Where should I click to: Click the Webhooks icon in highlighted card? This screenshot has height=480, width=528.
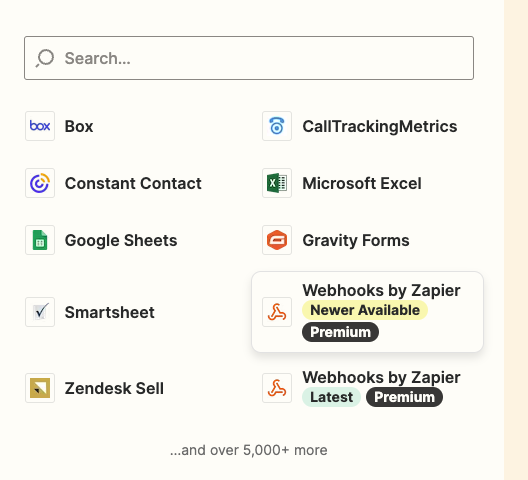[x=277, y=312]
